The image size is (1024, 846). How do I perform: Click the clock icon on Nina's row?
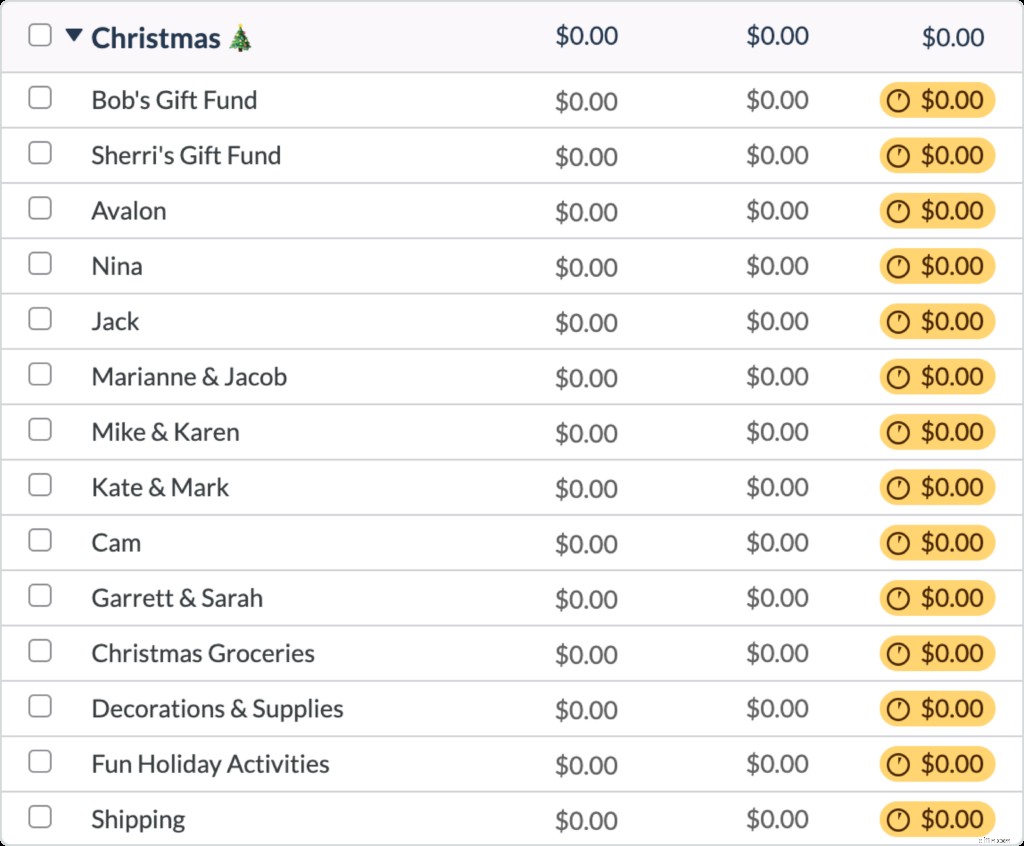tap(898, 266)
